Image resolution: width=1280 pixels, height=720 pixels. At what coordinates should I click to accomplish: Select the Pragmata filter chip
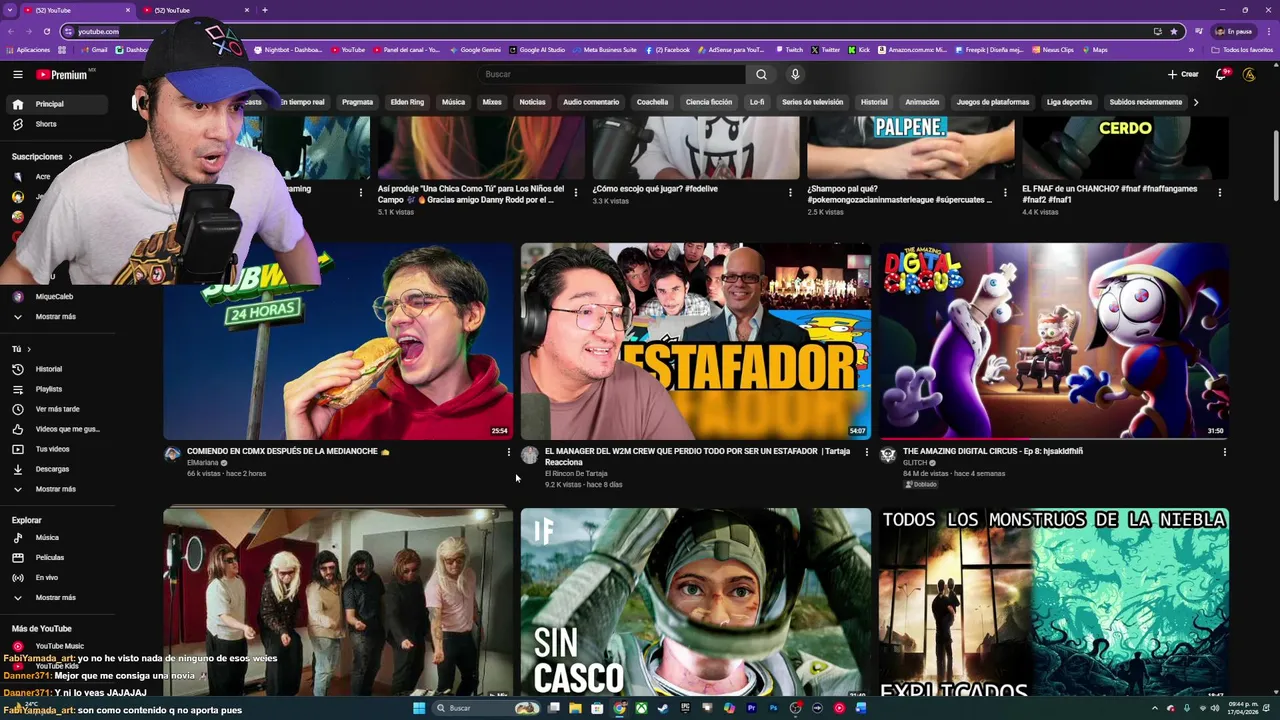pyautogui.click(x=357, y=102)
